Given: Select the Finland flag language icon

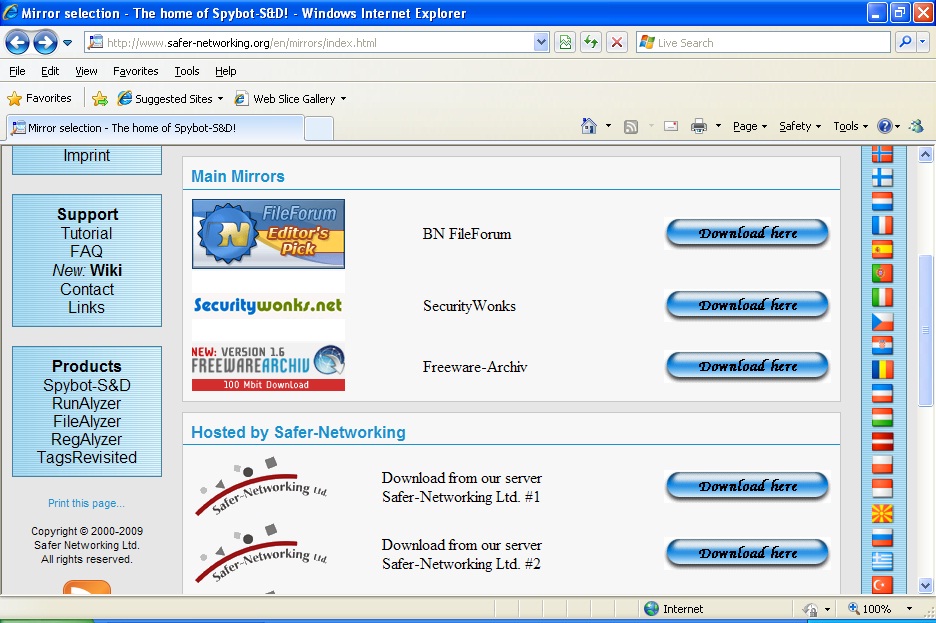Looking at the screenshot, I should [882, 178].
